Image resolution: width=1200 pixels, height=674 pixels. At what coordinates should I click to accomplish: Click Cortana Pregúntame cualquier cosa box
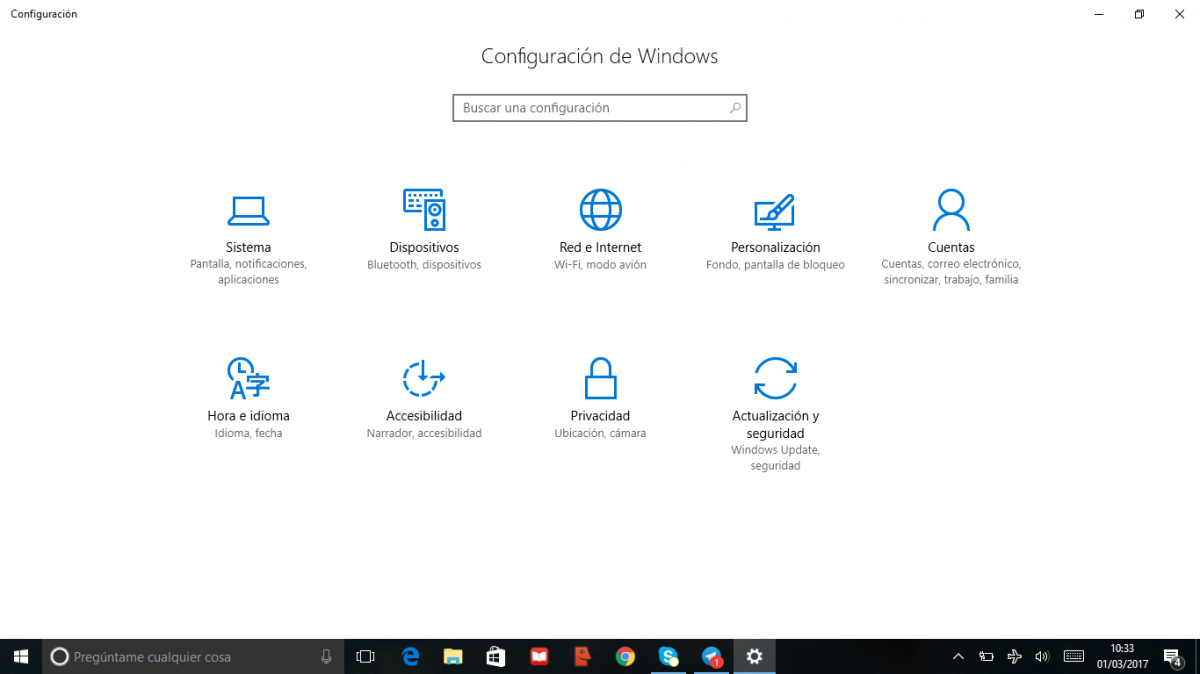(x=193, y=657)
